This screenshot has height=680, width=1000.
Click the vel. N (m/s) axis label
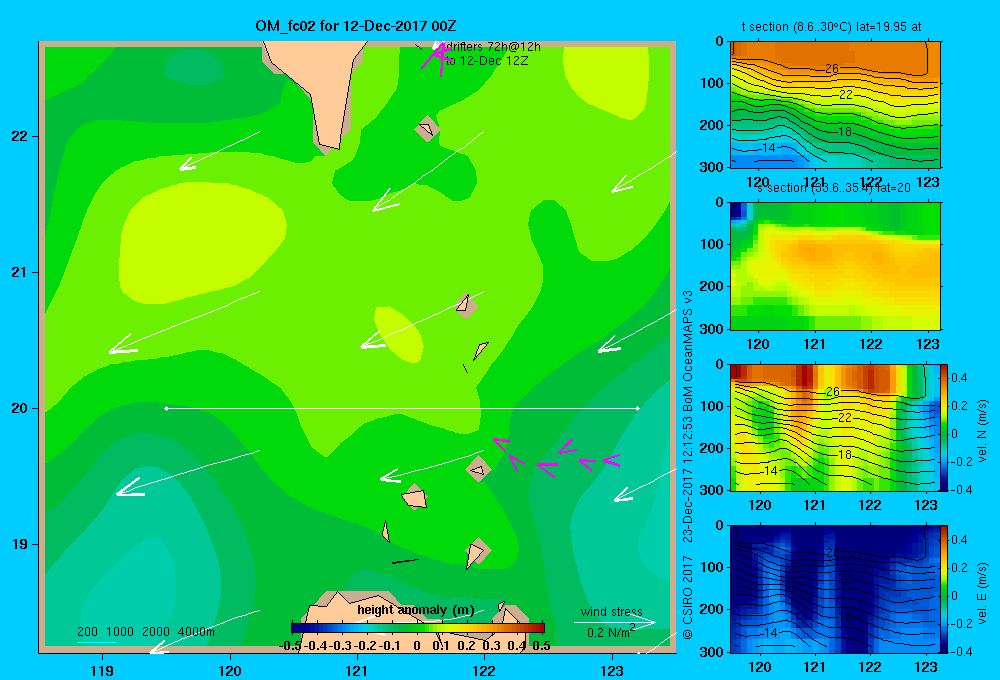pyautogui.click(x=982, y=431)
